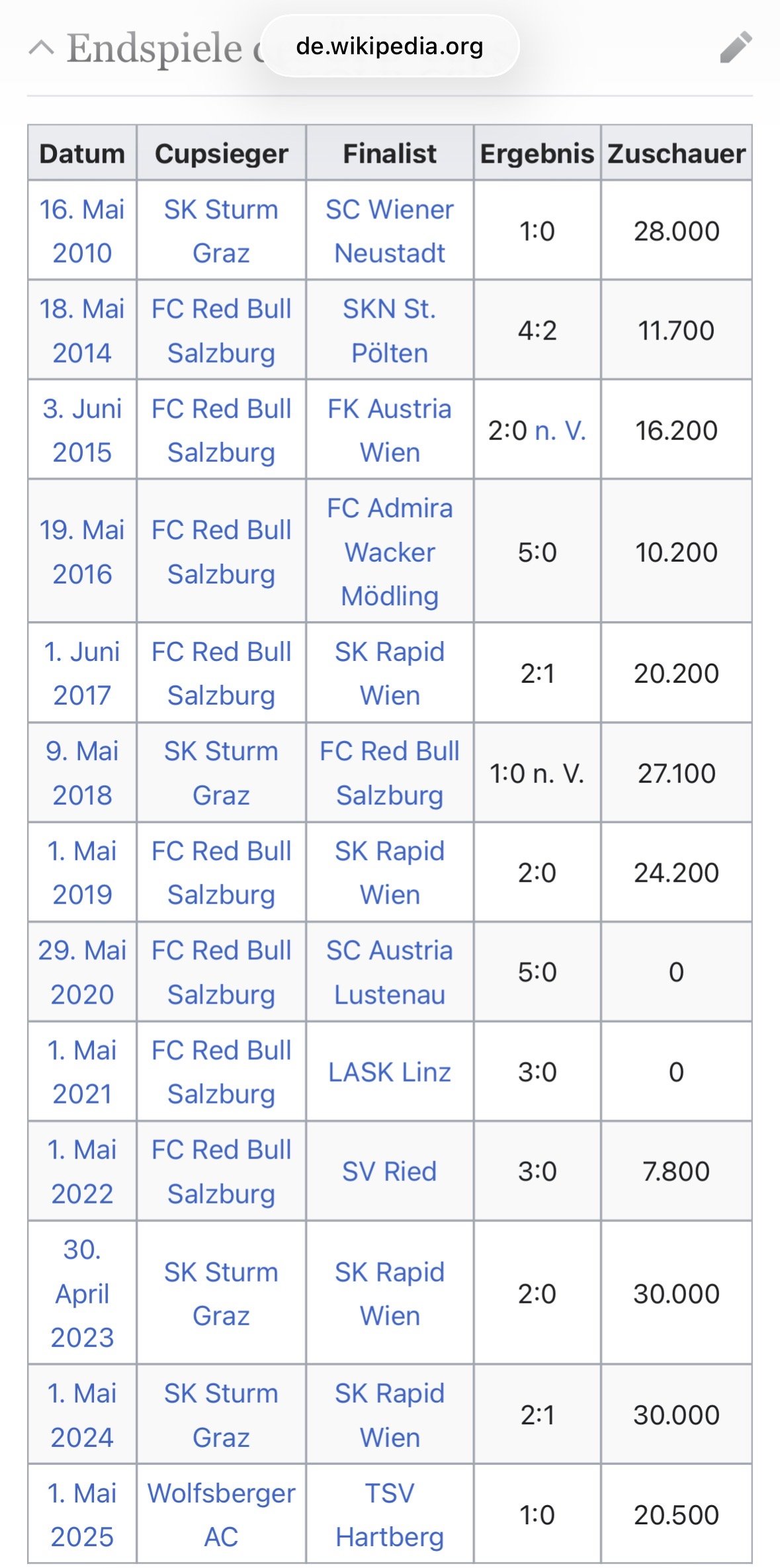
Task: Open the 16. Mai 2010 date link
Action: click(82, 231)
